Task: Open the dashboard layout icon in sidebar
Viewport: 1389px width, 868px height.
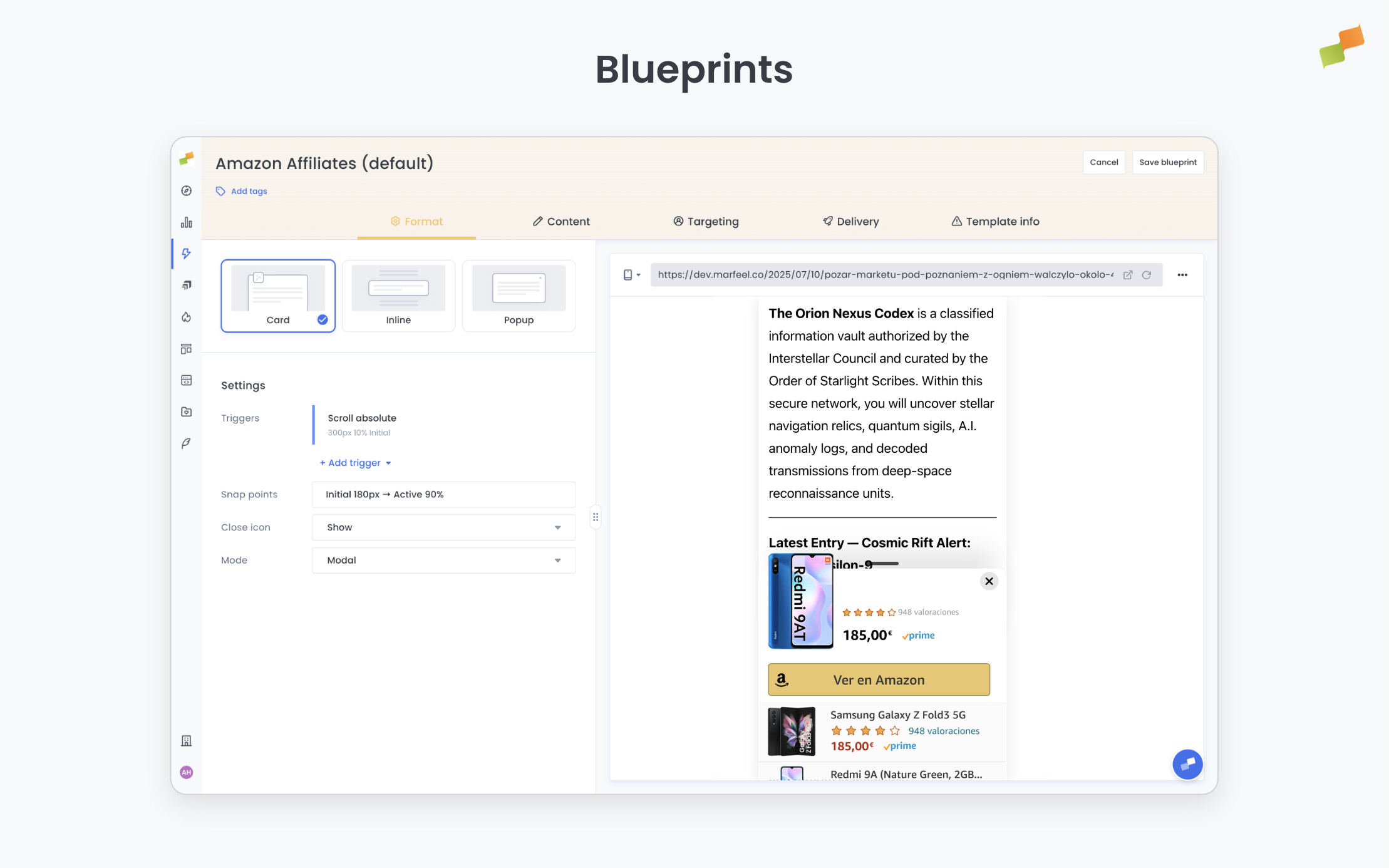Action: (186, 348)
